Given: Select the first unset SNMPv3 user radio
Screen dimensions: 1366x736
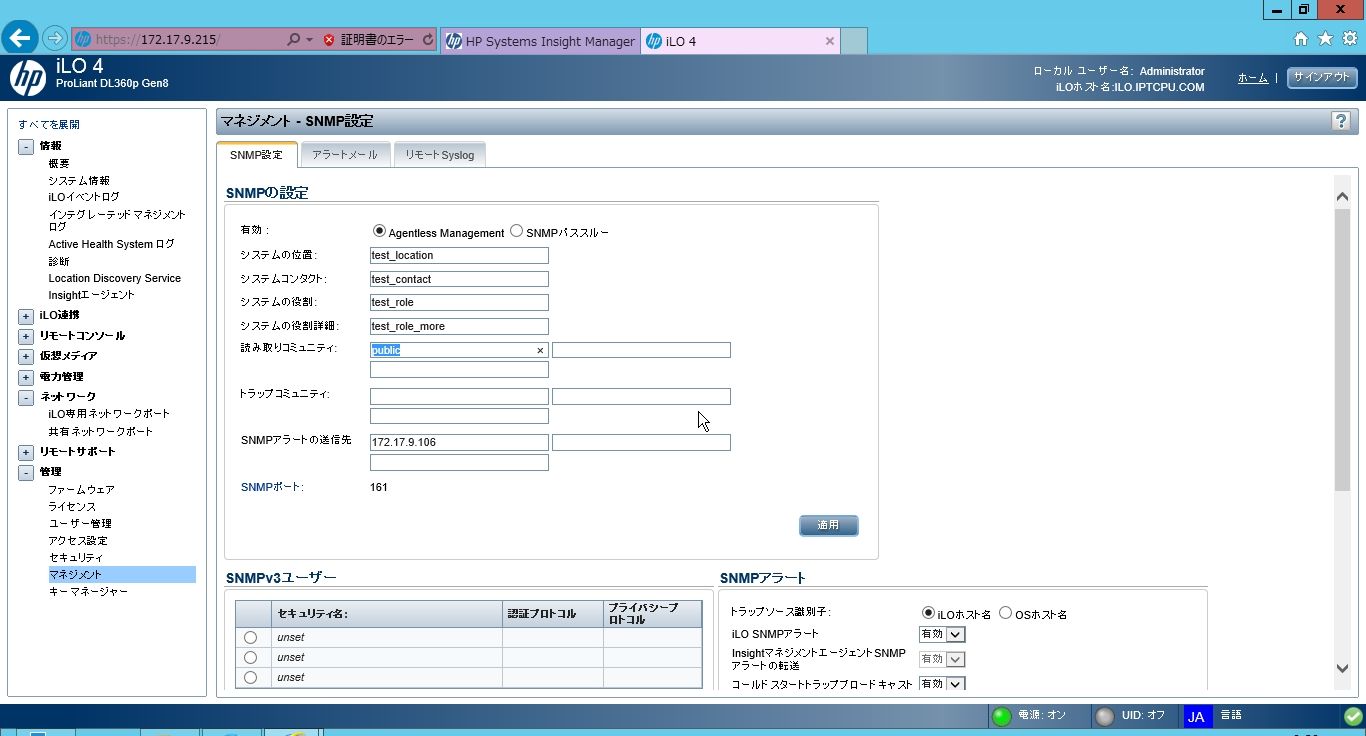Looking at the screenshot, I should (x=250, y=637).
